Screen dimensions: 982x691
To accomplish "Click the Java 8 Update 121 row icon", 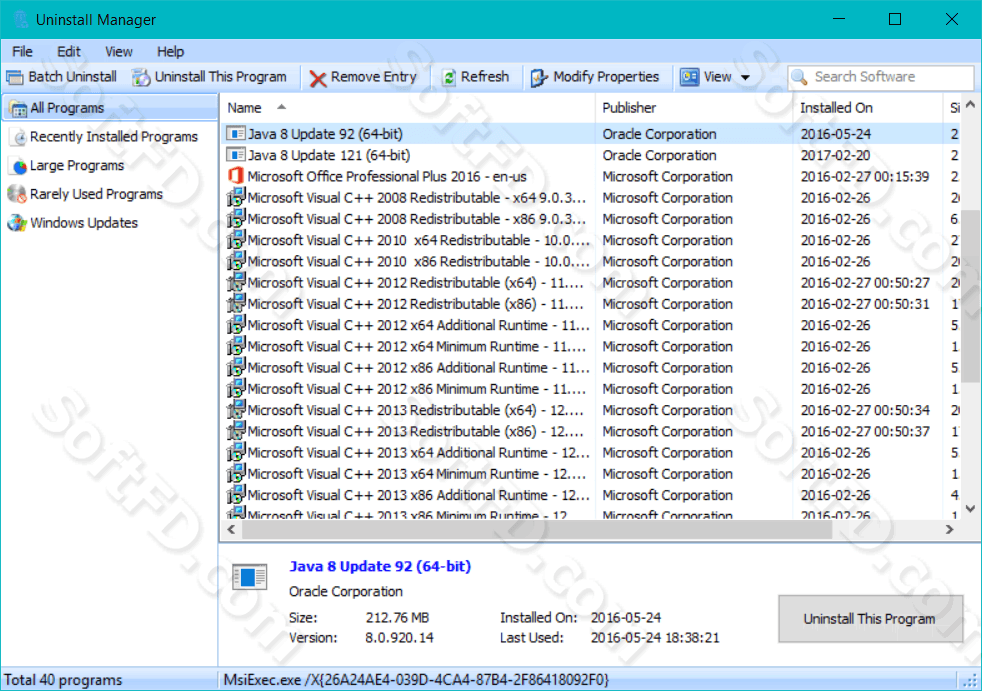I will point(235,155).
